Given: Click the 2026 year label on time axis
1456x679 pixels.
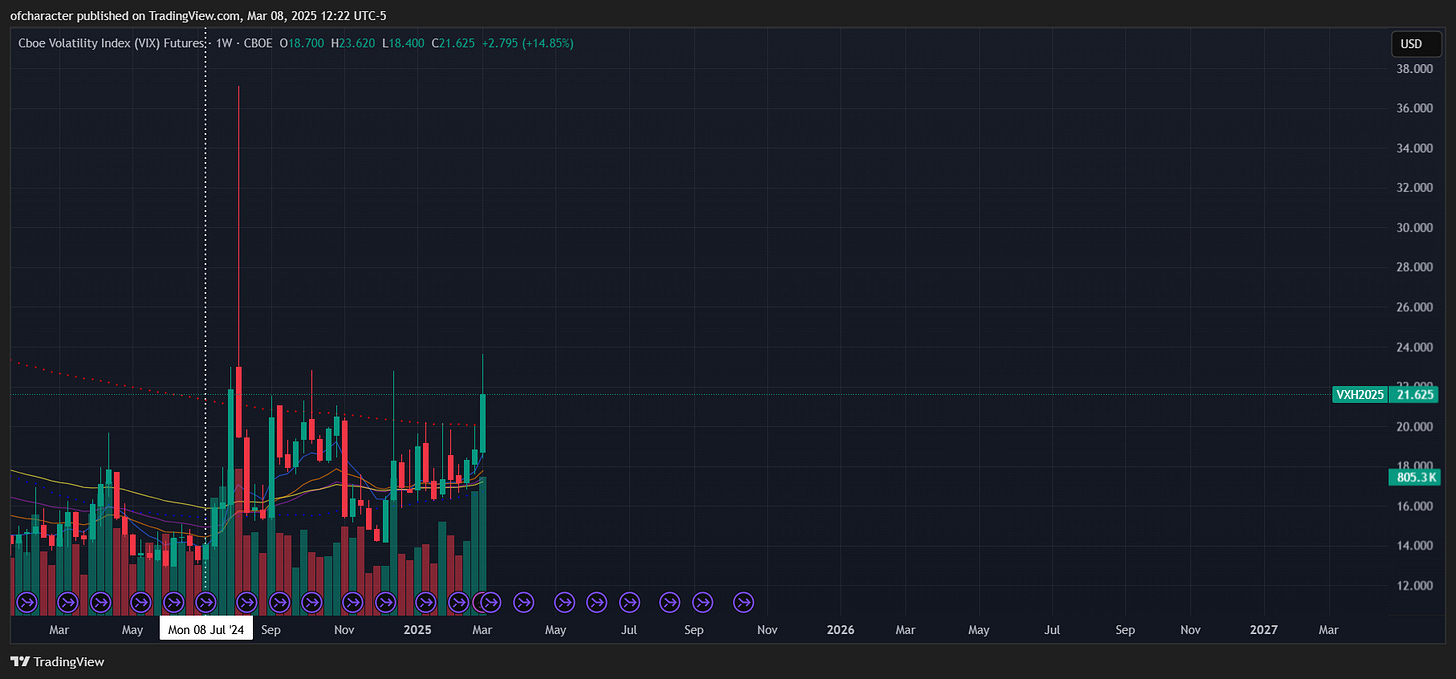Looking at the screenshot, I should pos(841,630).
